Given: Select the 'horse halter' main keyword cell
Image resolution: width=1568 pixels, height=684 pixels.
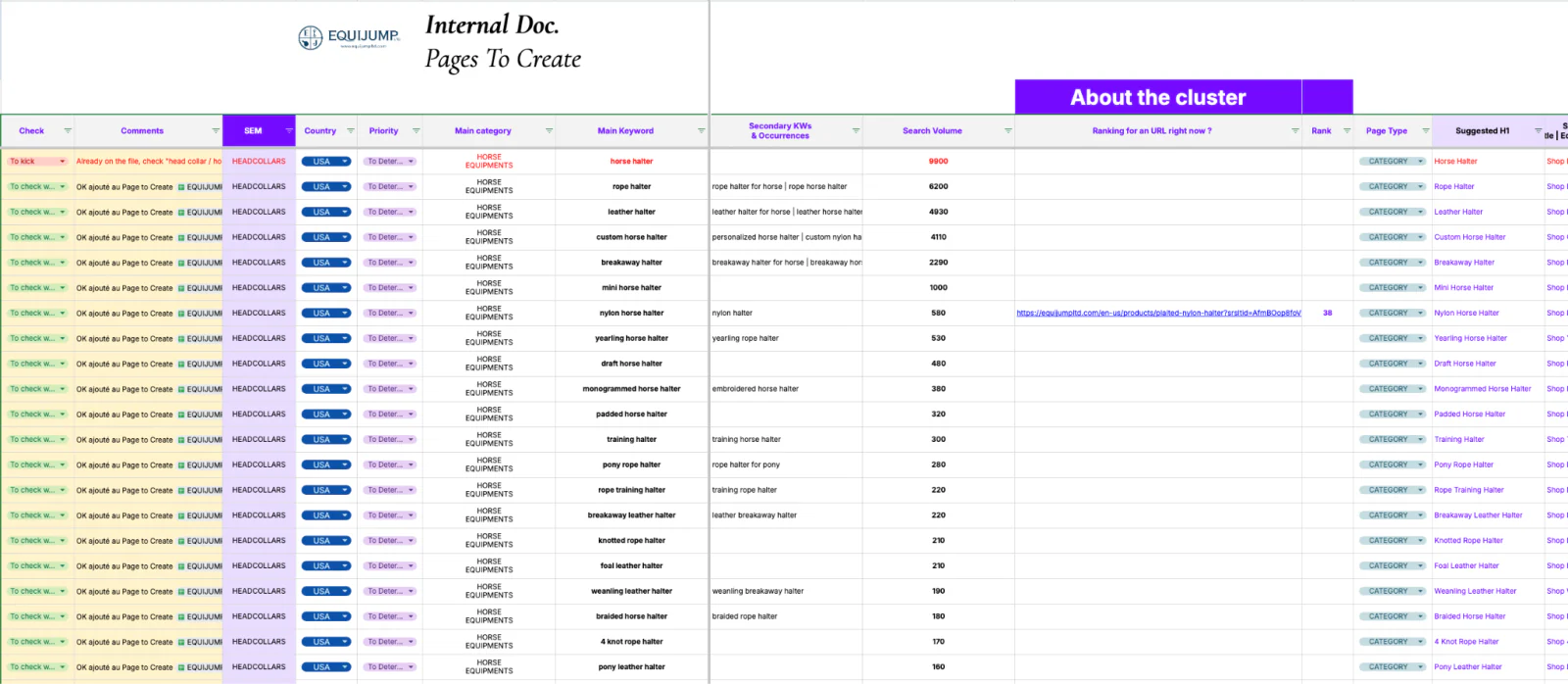Looking at the screenshot, I should tap(631, 162).
